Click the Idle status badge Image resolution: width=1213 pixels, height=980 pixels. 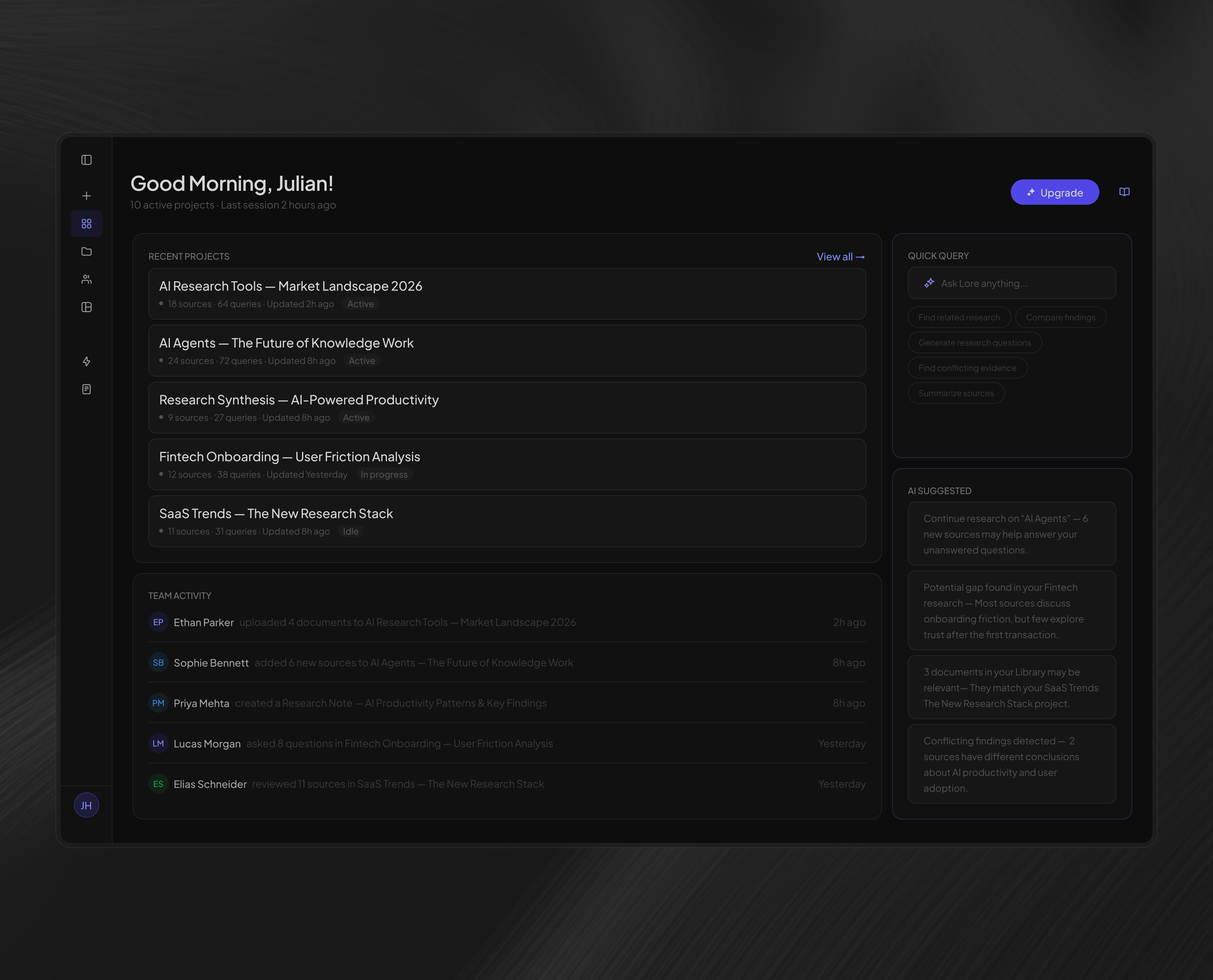[x=351, y=532]
